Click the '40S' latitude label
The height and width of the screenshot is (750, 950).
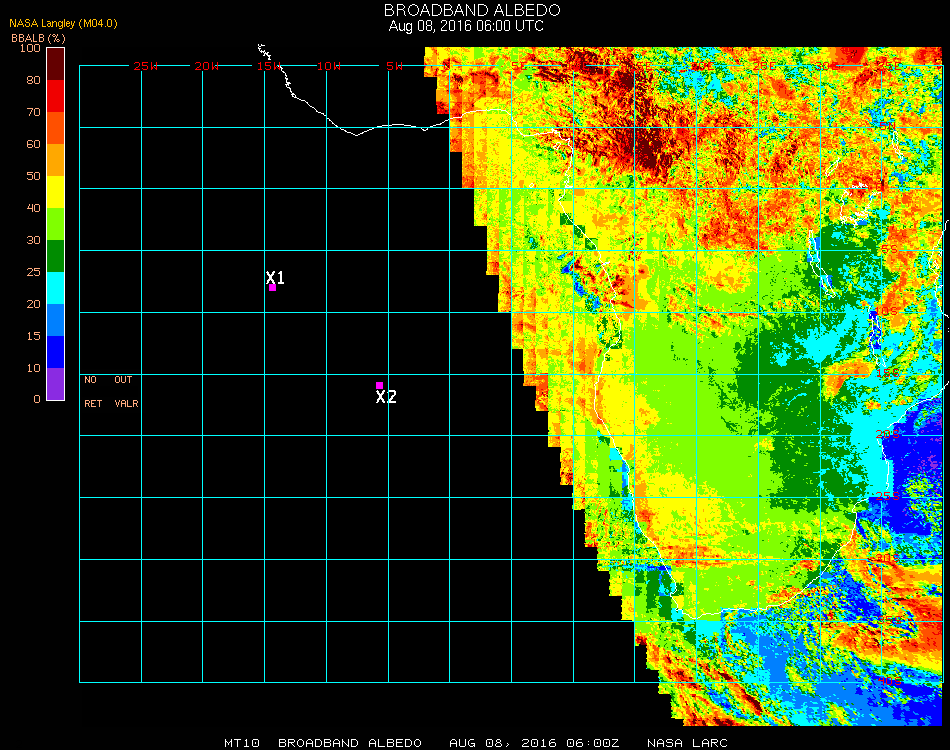[890, 682]
